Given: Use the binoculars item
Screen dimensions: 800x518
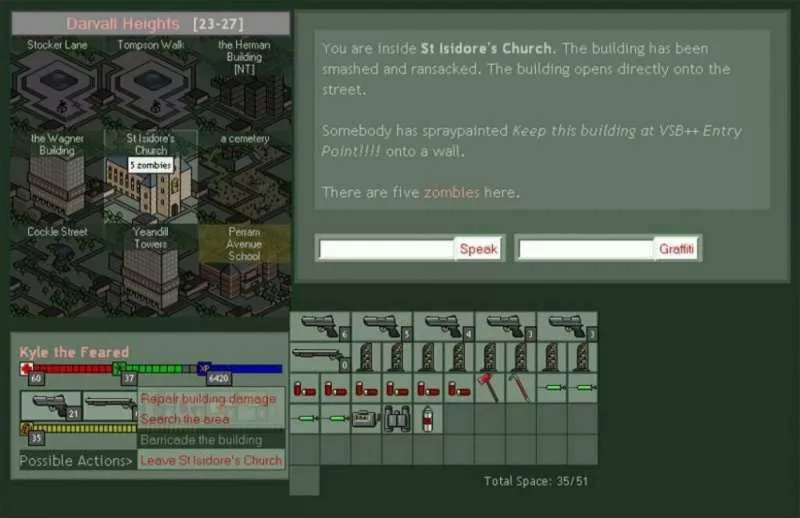Looking at the screenshot, I should click(x=397, y=419).
